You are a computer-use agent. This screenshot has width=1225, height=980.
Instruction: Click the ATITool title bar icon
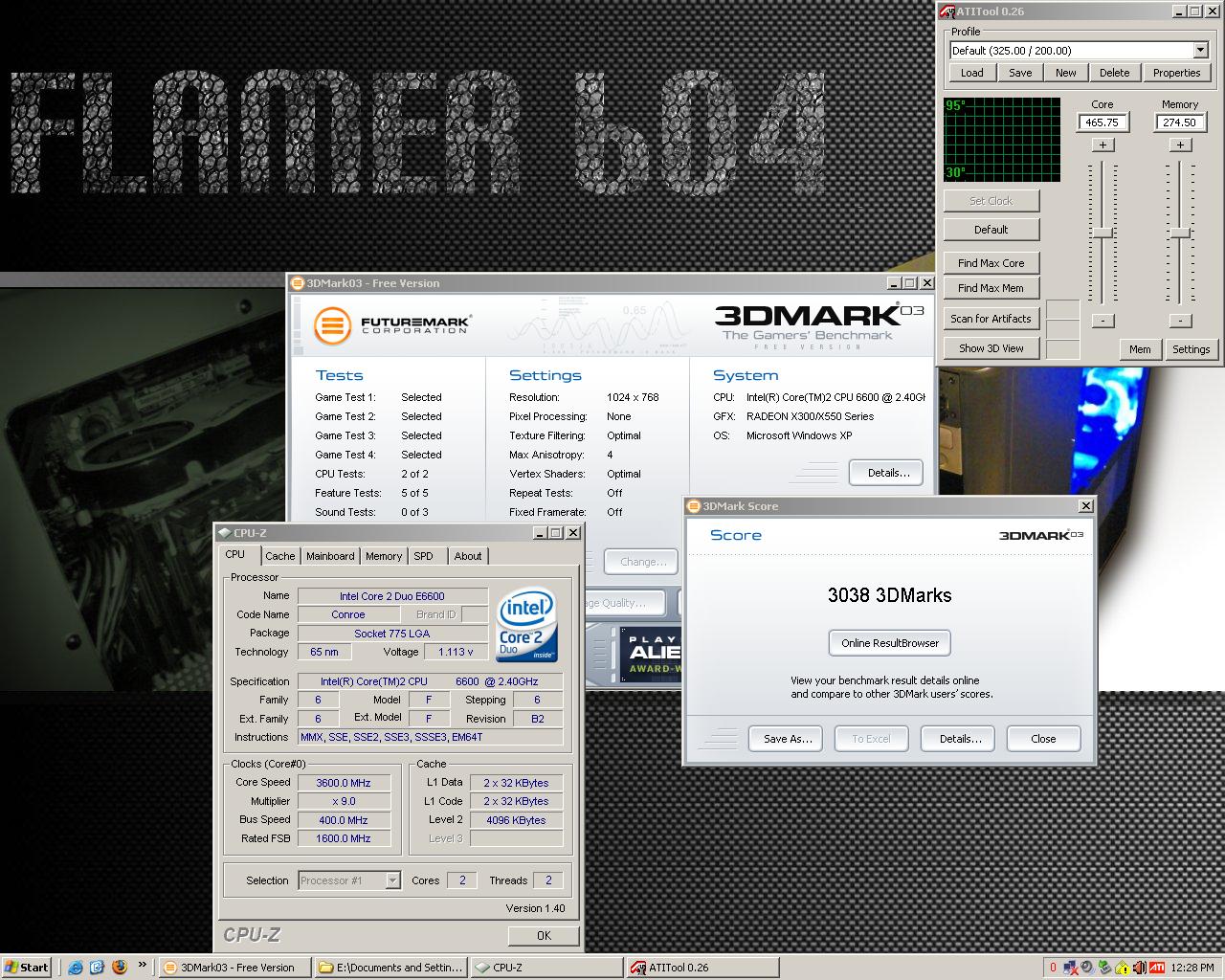point(947,11)
